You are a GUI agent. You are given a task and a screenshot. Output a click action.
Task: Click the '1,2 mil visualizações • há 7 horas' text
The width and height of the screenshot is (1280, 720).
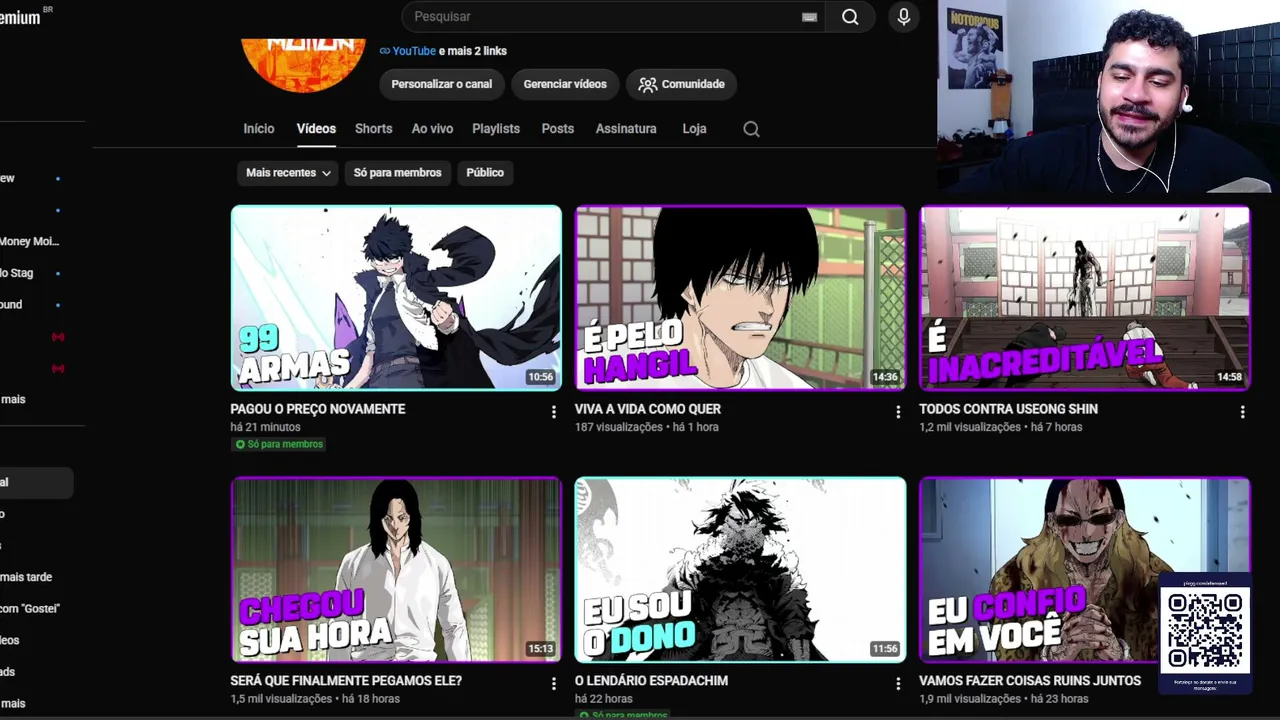1000,427
